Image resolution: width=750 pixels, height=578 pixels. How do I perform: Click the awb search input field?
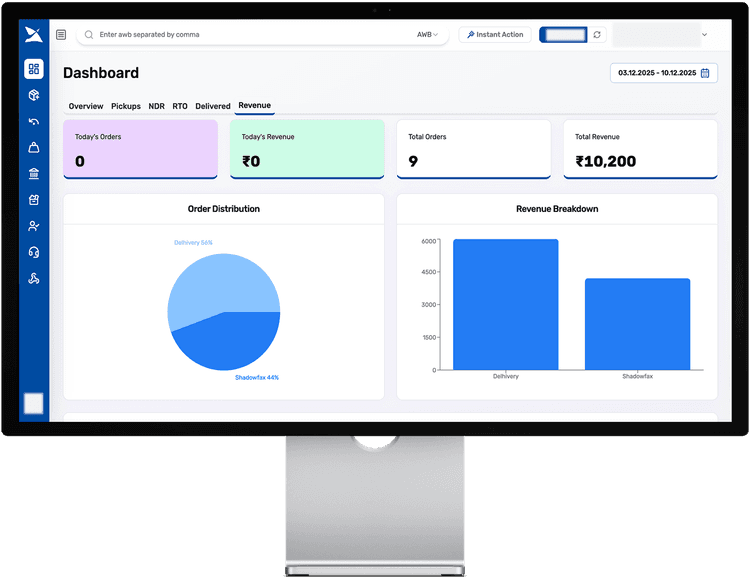coord(250,35)
